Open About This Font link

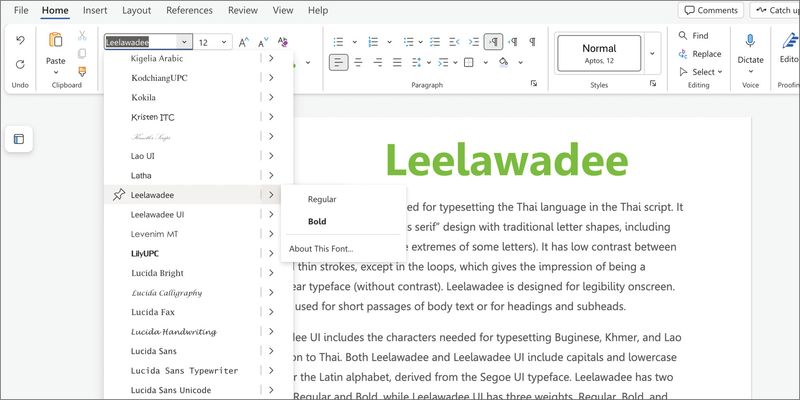tap(321, 249)
